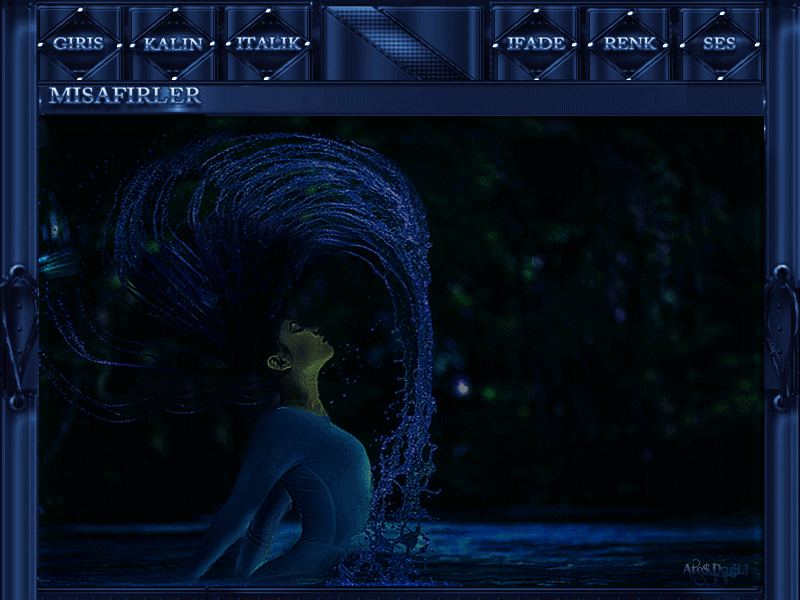
Task: Click the woman's face in the artwork
Action: pyautogui.click(x=312, y=345)
